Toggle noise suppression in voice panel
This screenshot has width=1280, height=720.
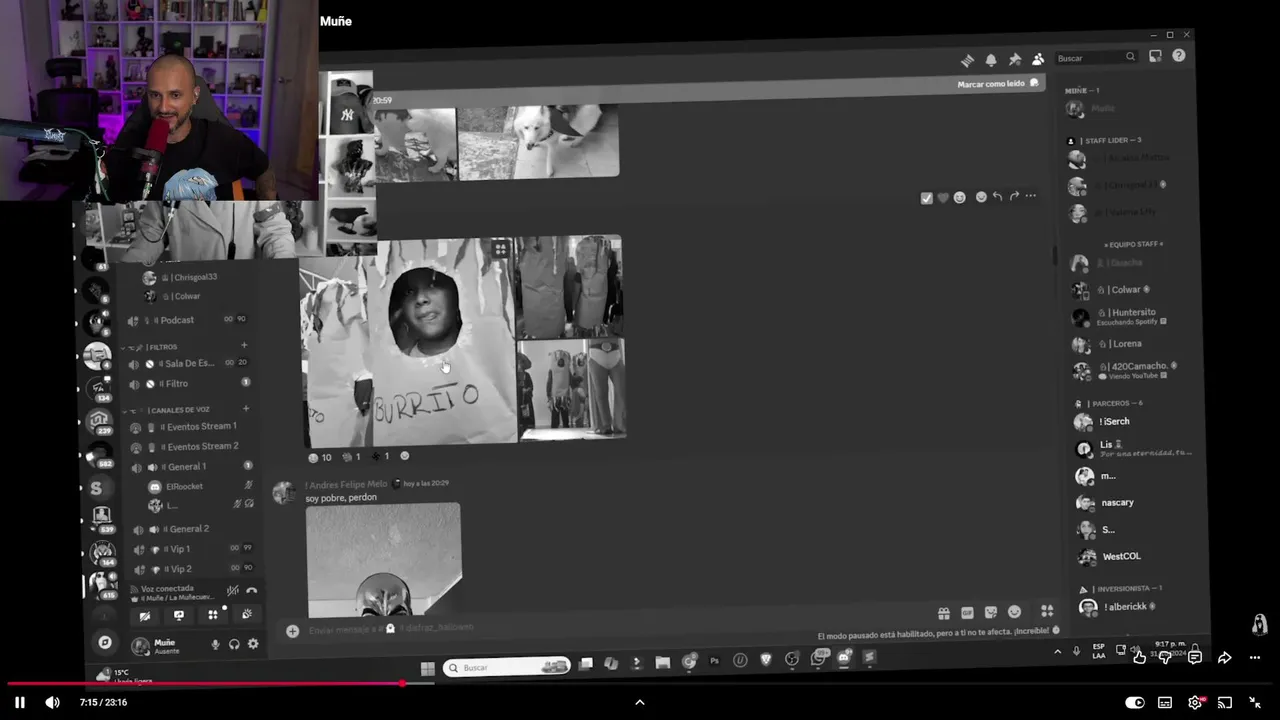tap(233, 591)
